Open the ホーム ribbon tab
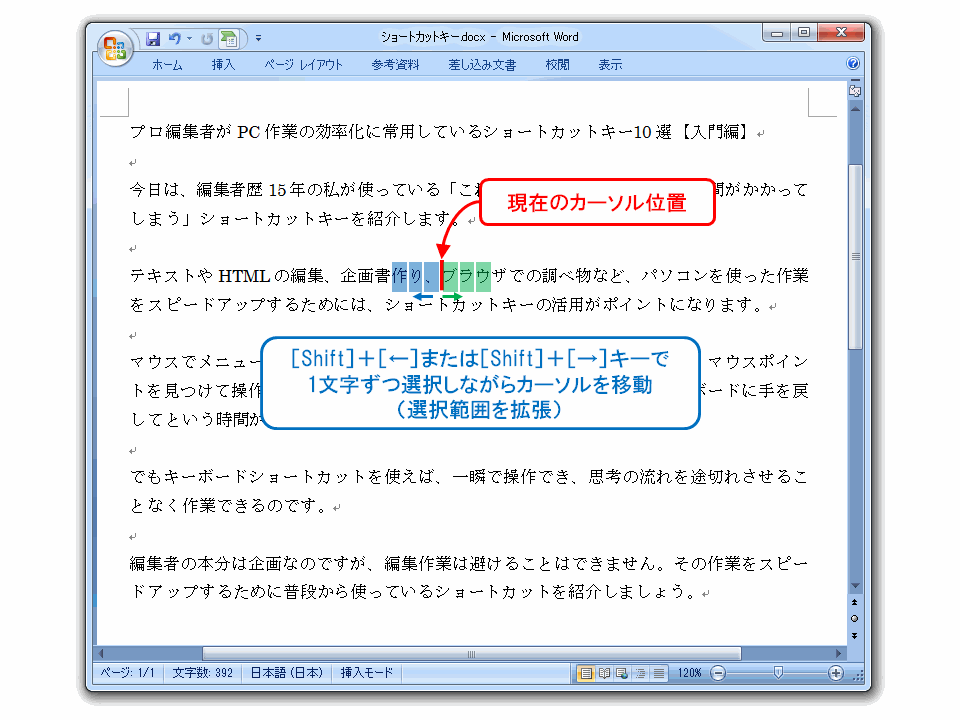Viewport: 960px width, 720px height. (167, 65)
